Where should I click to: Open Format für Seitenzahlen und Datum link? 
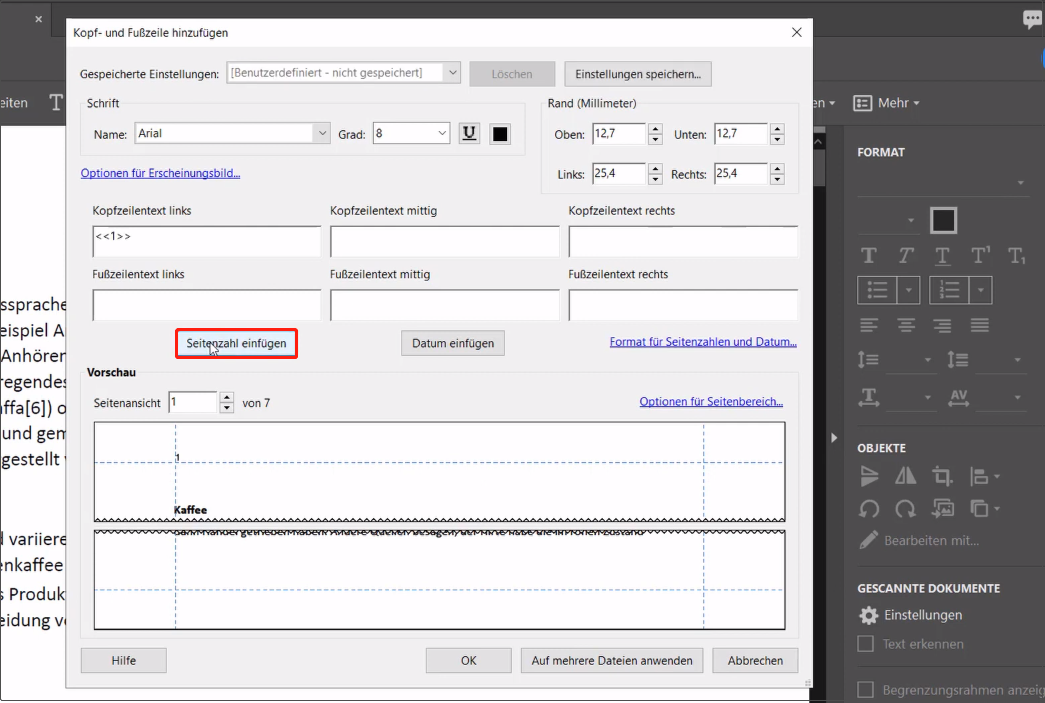point(703,341)
